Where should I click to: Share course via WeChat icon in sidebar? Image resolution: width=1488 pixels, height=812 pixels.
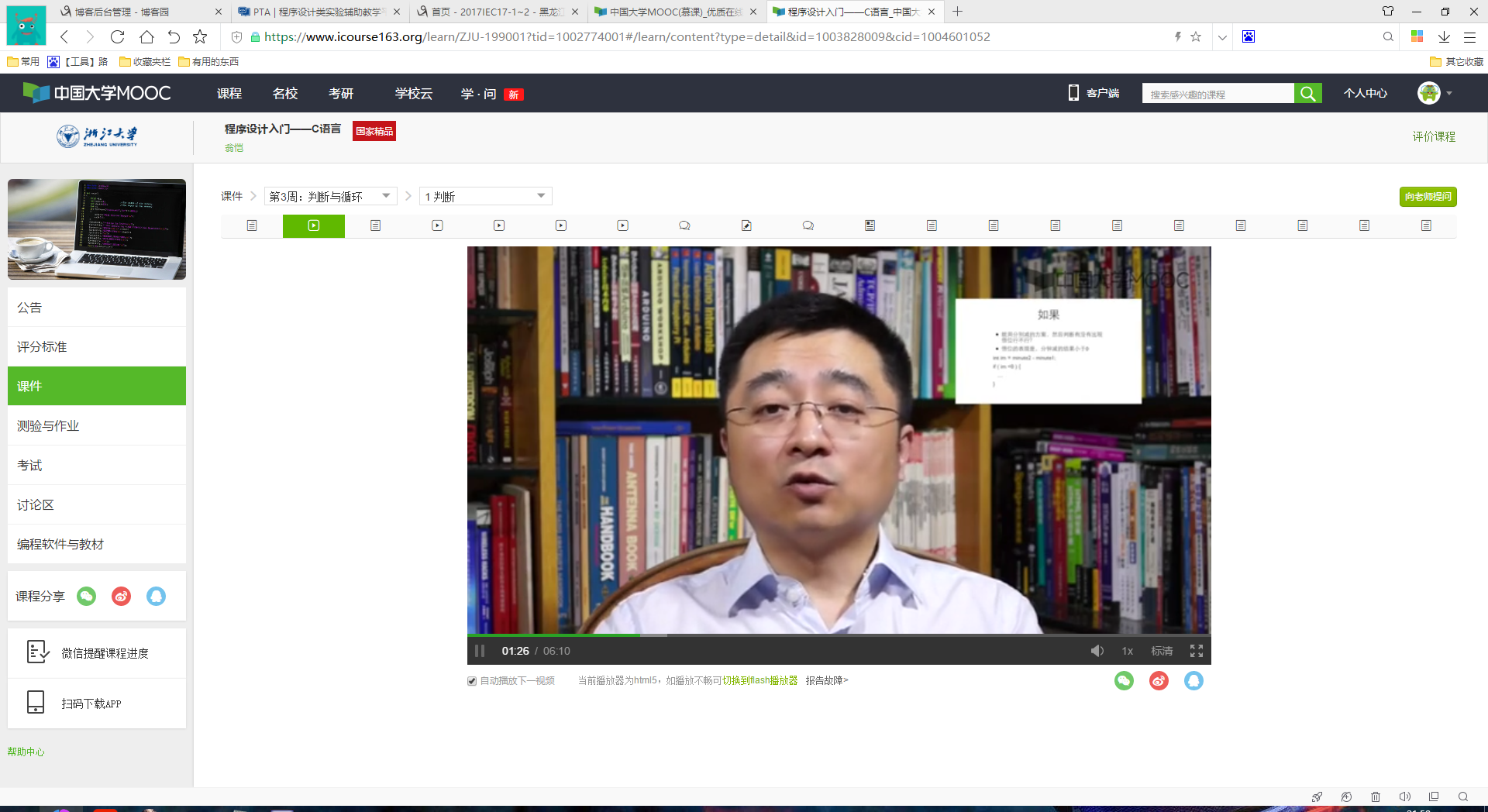click(x=86, y=596)
